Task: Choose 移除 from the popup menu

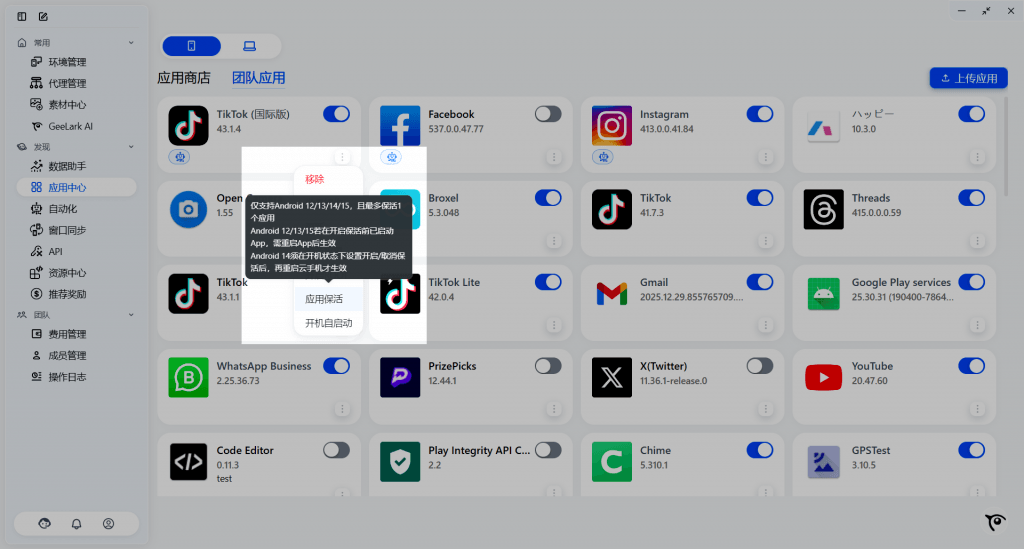Action: click(x=315, y=179)
